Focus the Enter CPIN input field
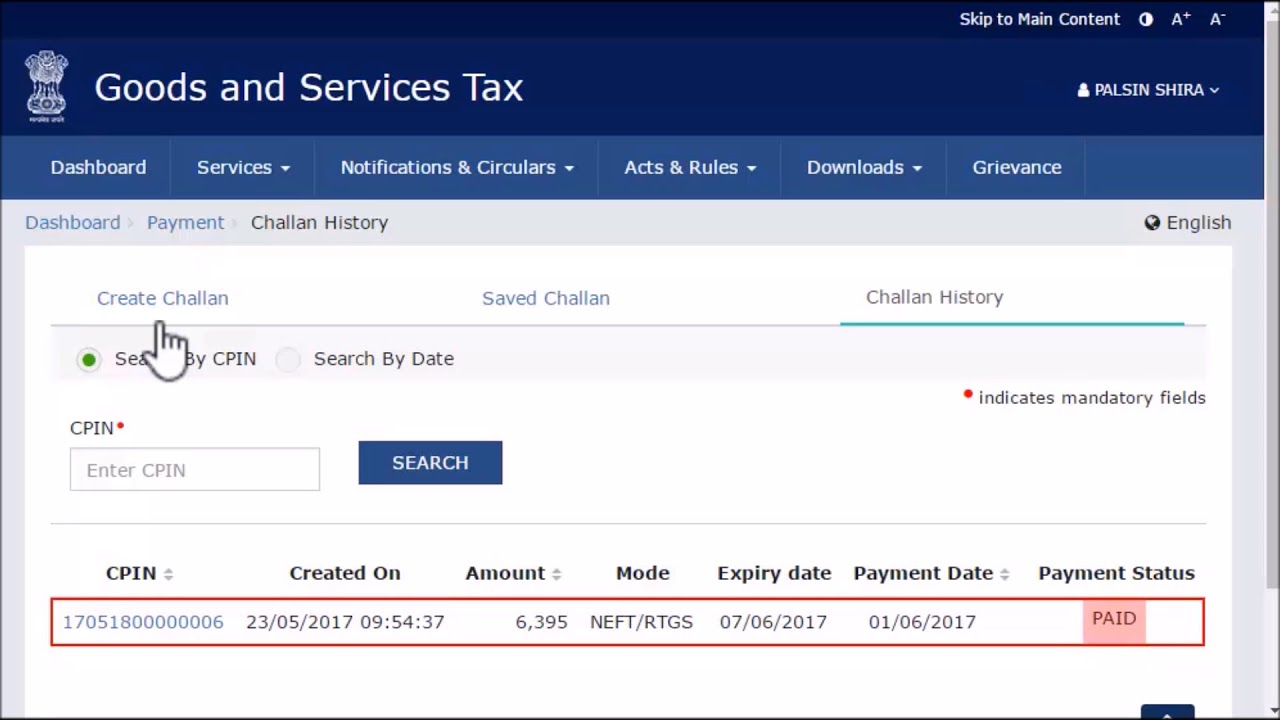 195,470
